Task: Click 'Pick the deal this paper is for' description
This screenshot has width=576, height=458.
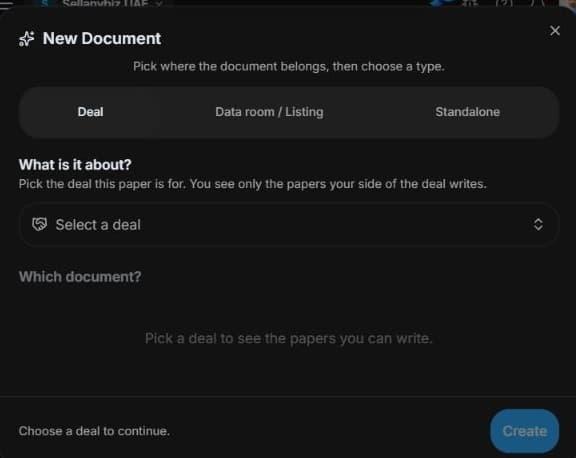Action: point(252,184)
